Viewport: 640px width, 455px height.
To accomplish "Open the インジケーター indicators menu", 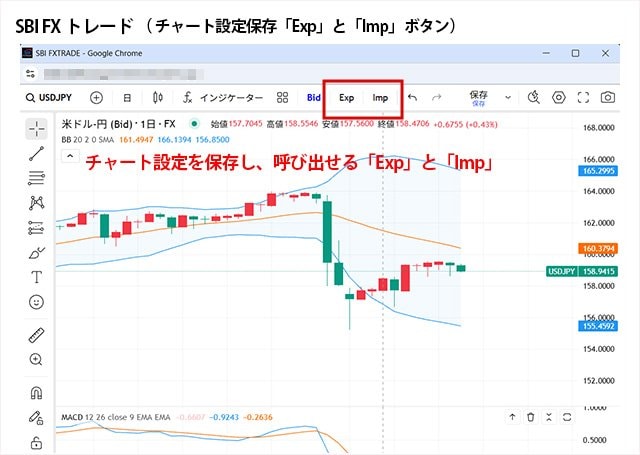I will 223,98.
